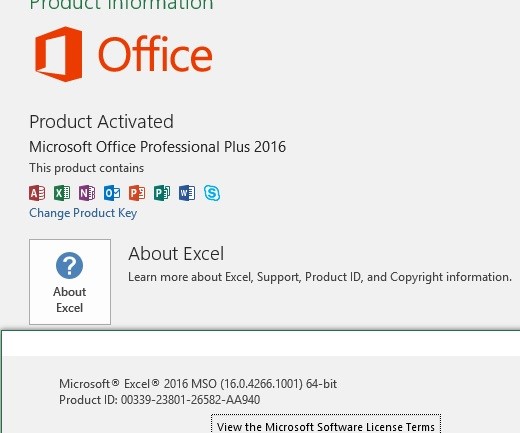Click the Learn more about Excel description
Image resolution: width=520 pixels, height=433 pixels.
[320, 277]
